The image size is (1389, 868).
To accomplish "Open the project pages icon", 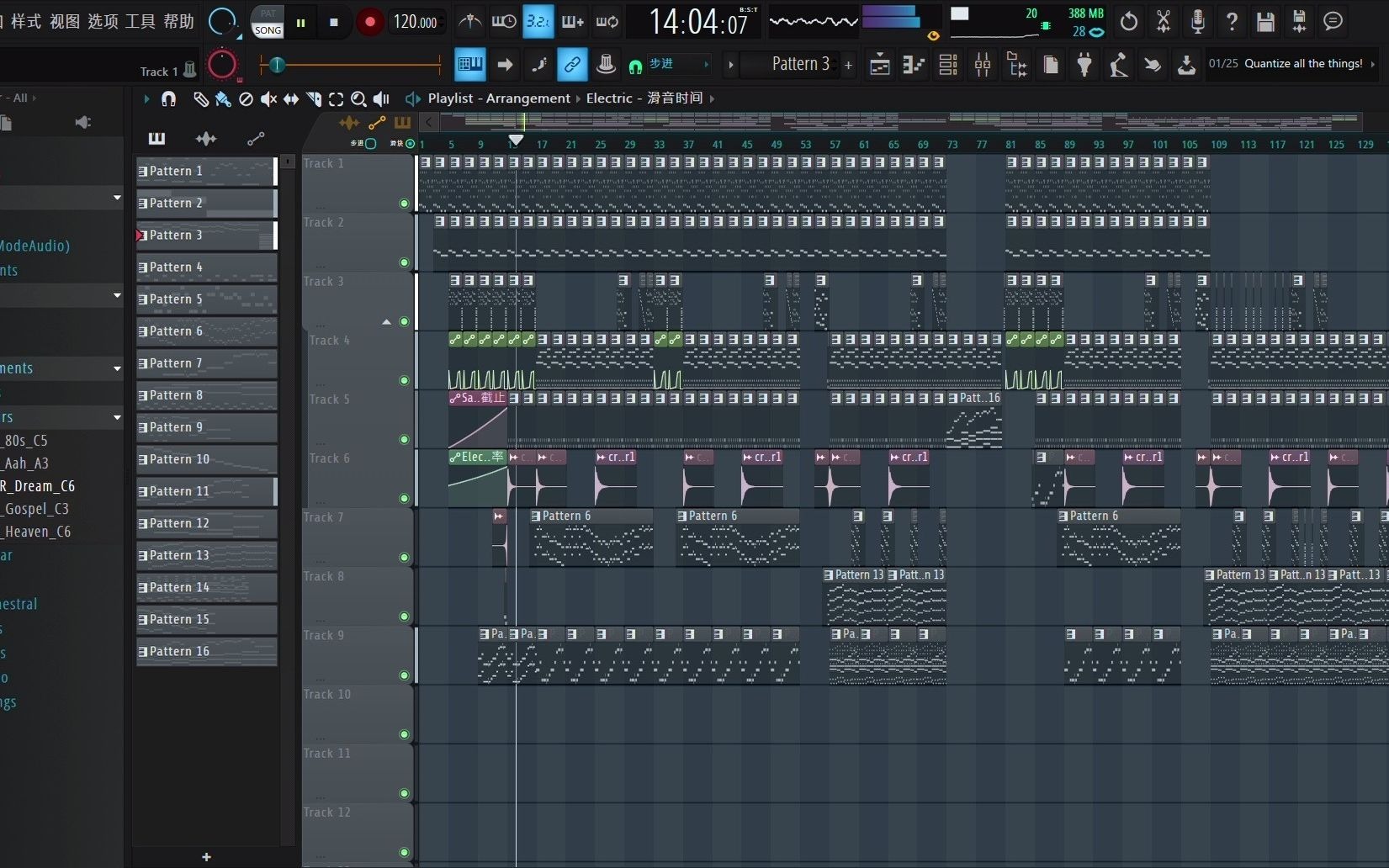I will pos(1051,65).
